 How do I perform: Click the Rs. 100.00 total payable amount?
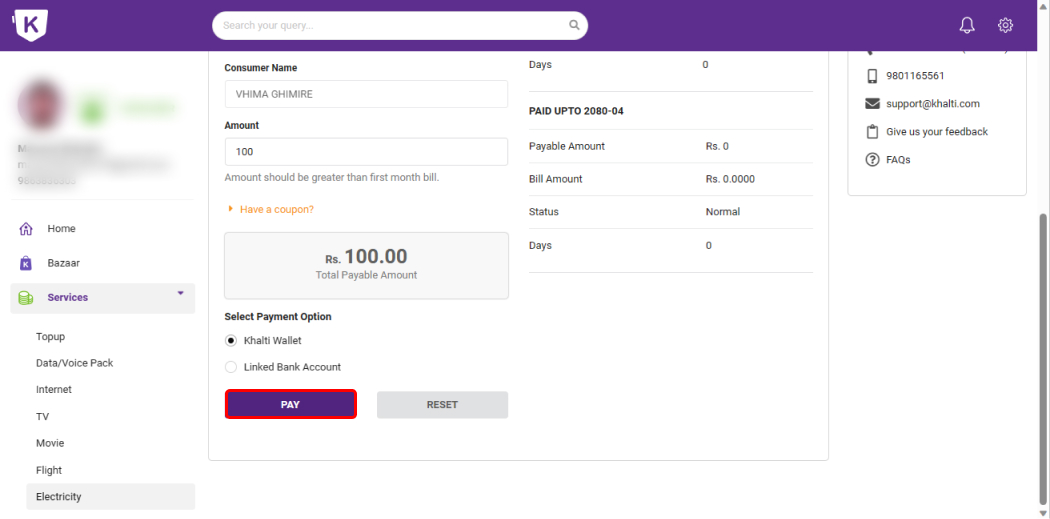pos(366,256)
